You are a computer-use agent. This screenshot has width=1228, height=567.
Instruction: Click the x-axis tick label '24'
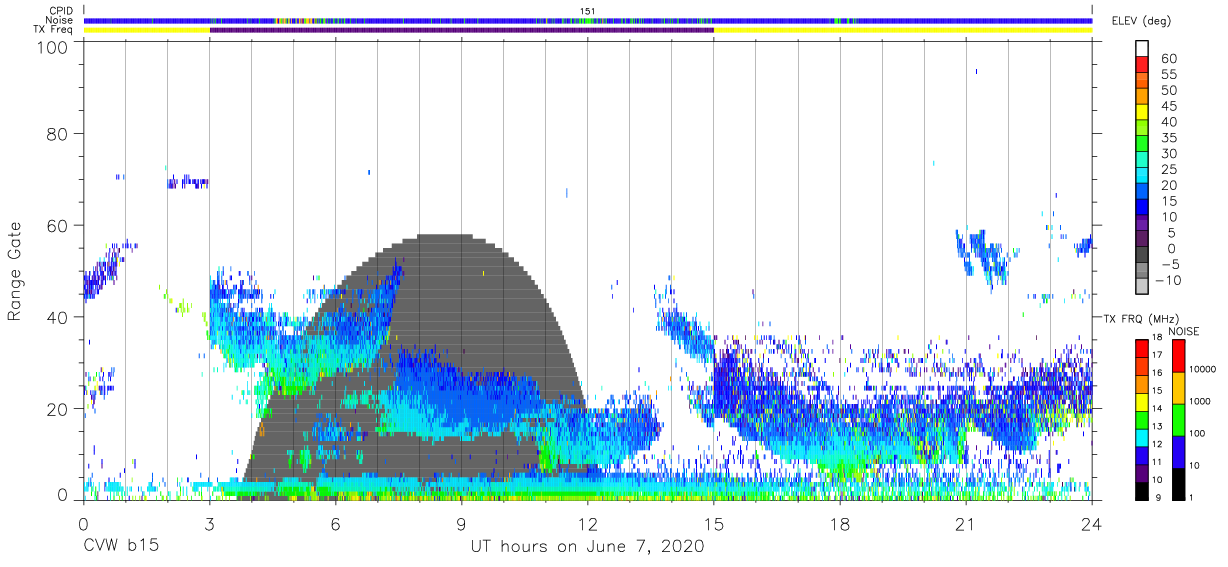point(1091,523)
